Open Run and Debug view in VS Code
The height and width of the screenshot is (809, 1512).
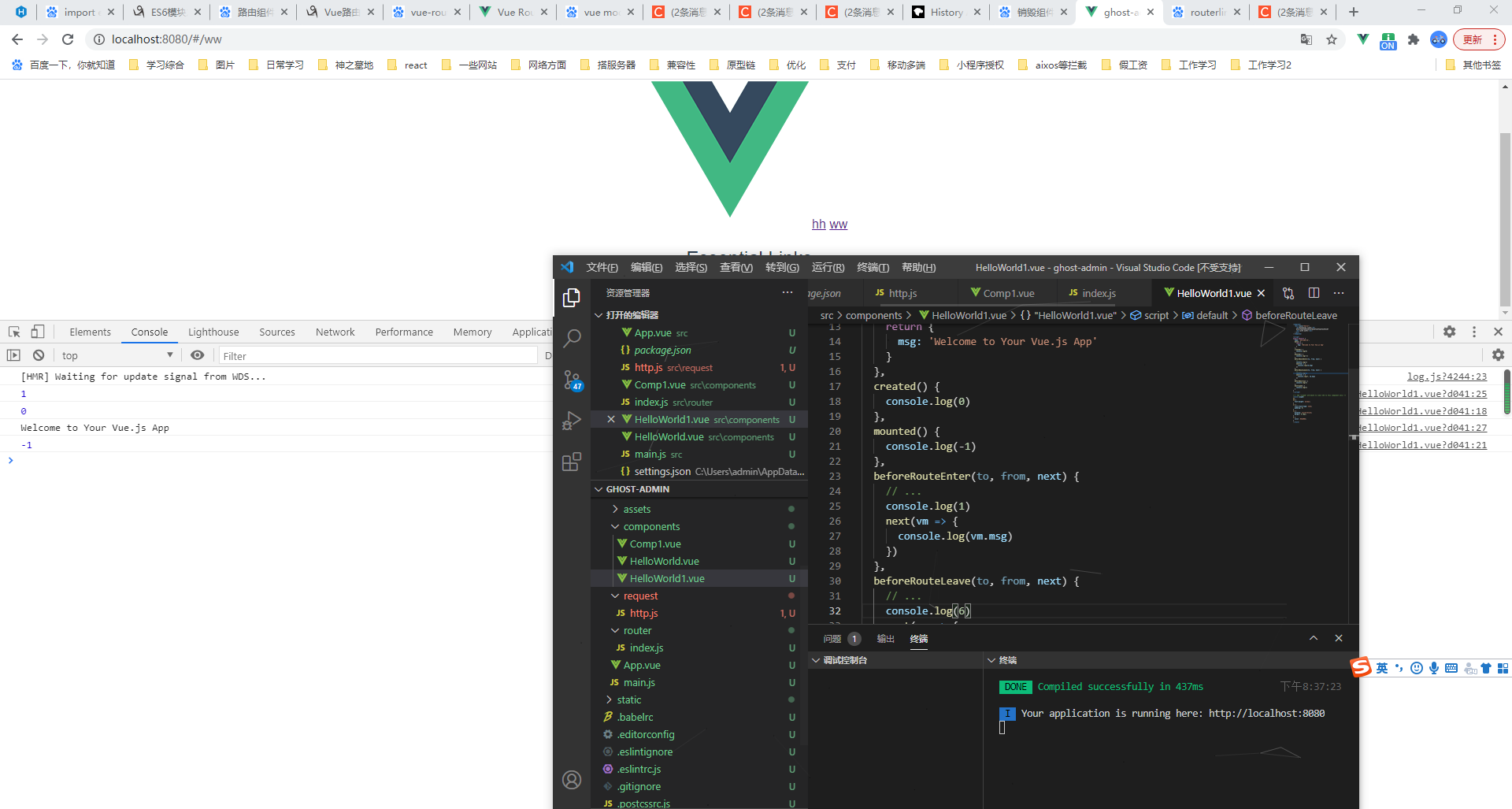click(572, 421)
